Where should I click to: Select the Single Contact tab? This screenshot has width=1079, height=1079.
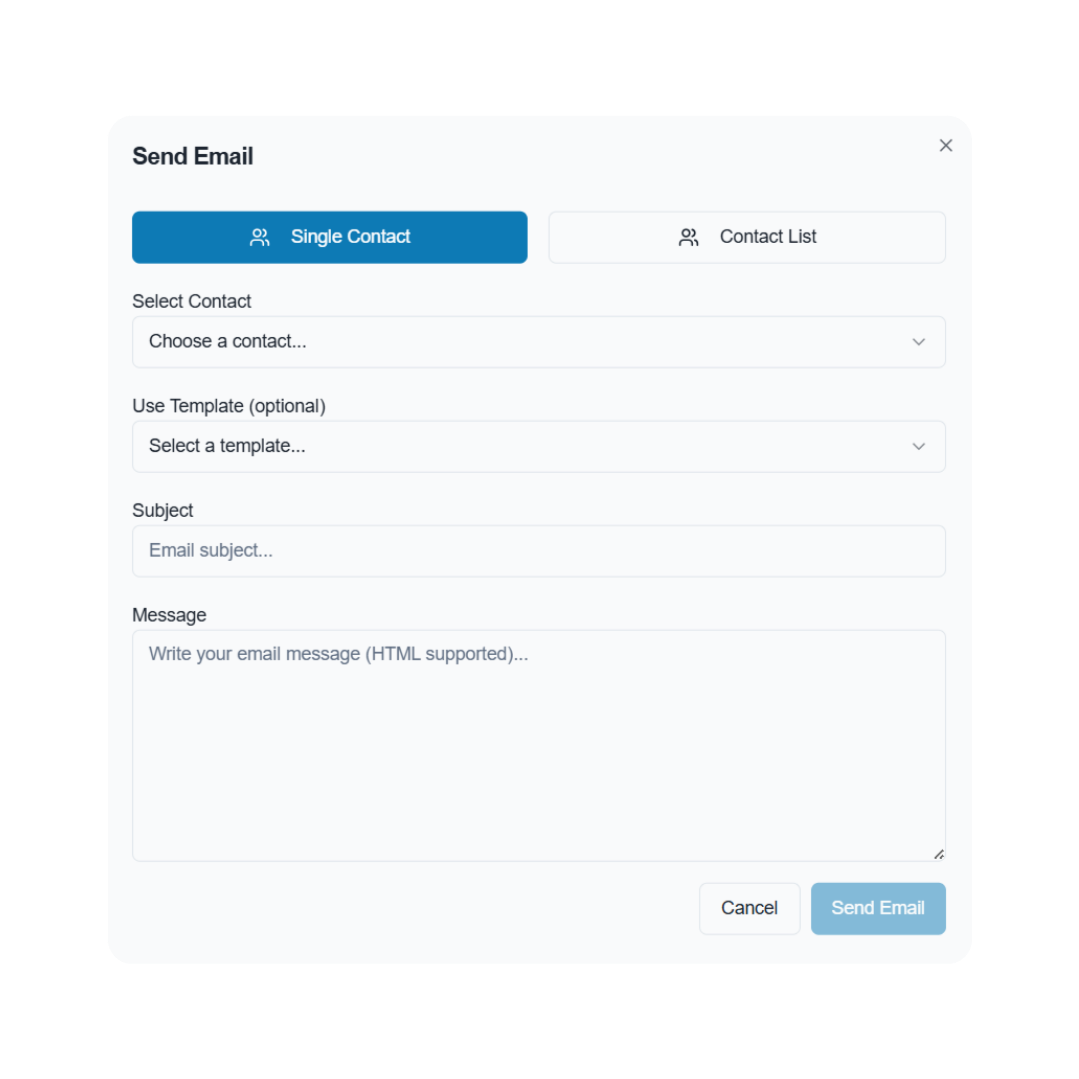click(x=330, y=237)
